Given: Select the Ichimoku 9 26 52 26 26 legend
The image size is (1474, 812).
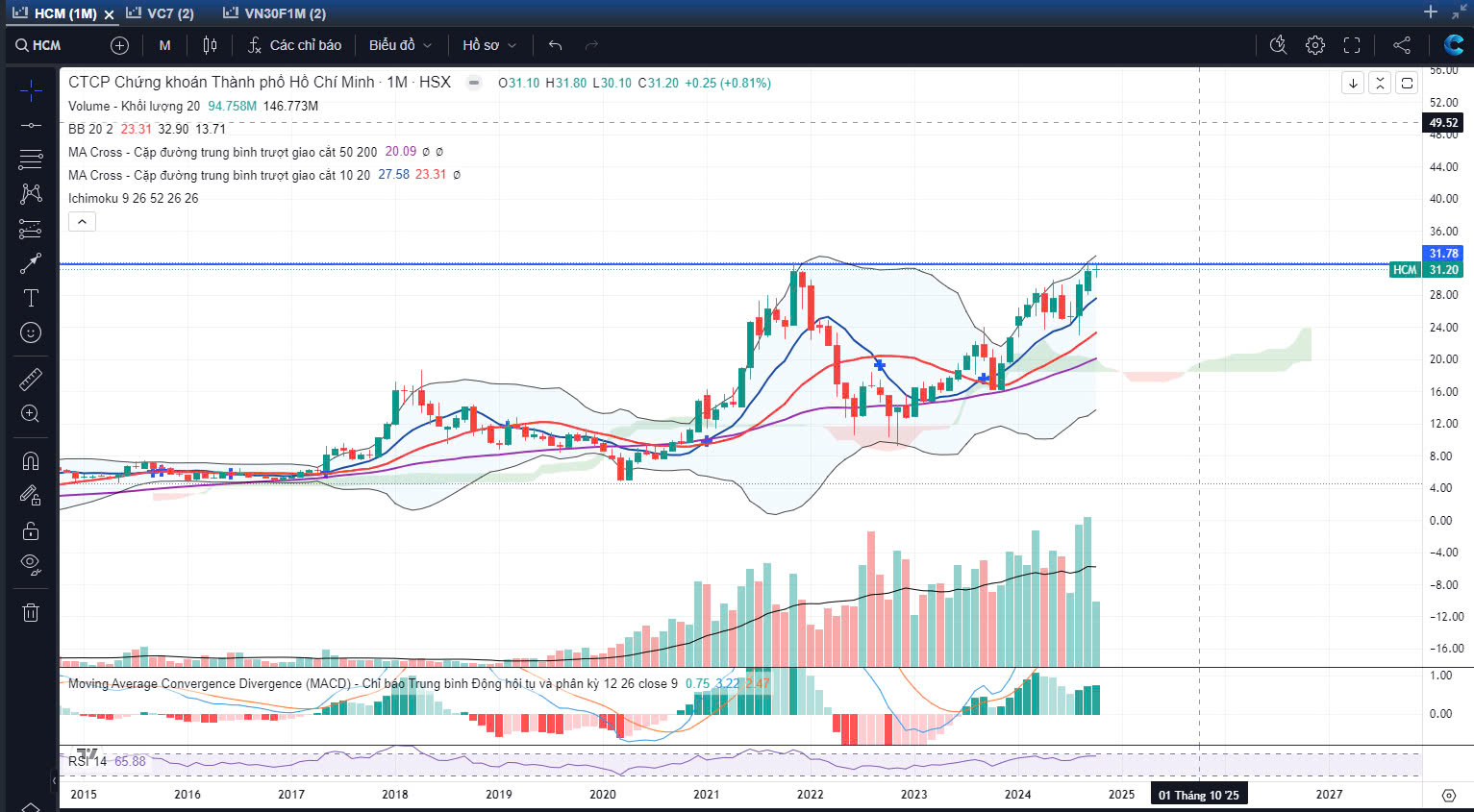Looking at the screenshot, I should 134,198.
